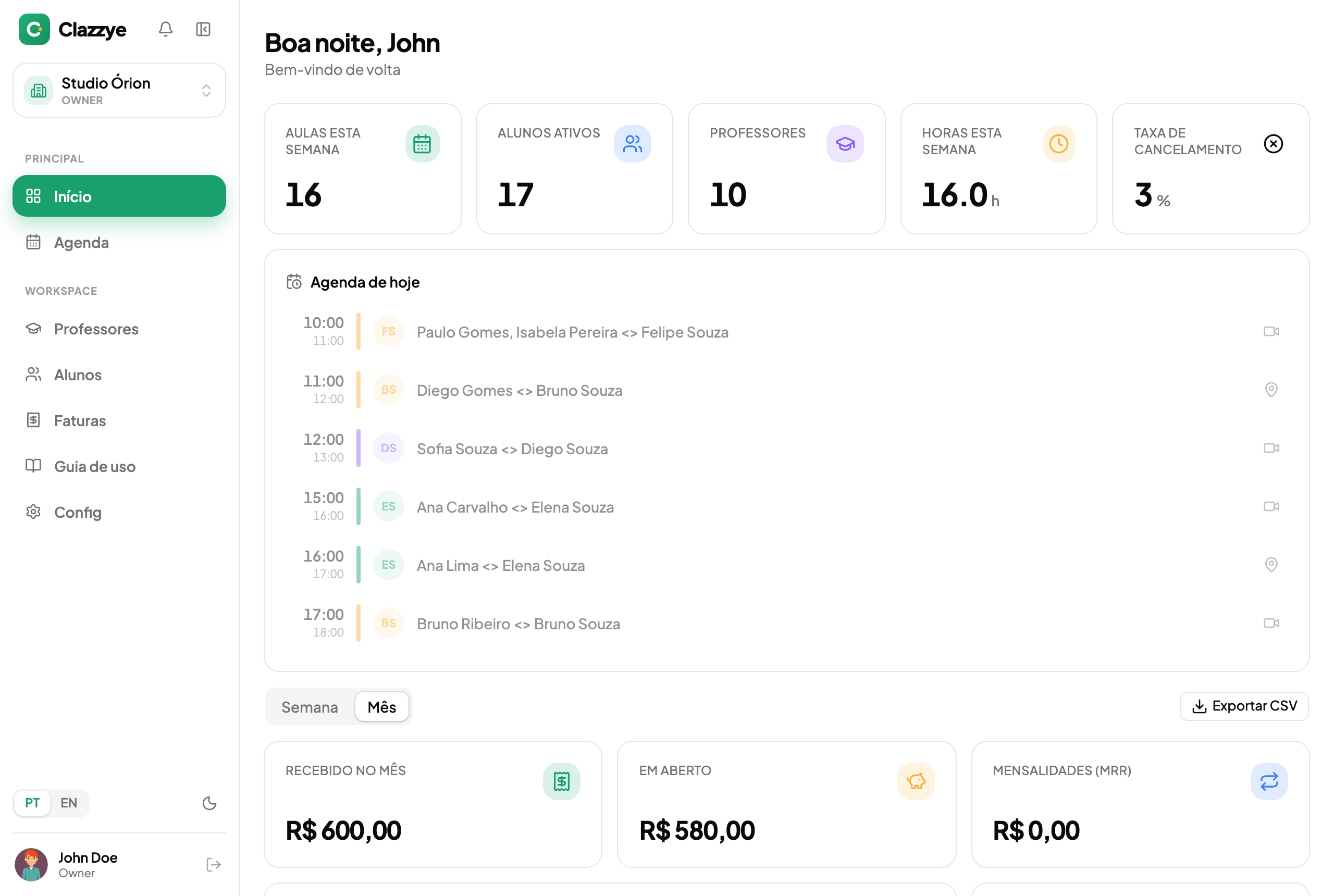Open class Ana Lima <> Elena Souza
The width and height of the screenshot is (1334, 896).
[786, 565]
